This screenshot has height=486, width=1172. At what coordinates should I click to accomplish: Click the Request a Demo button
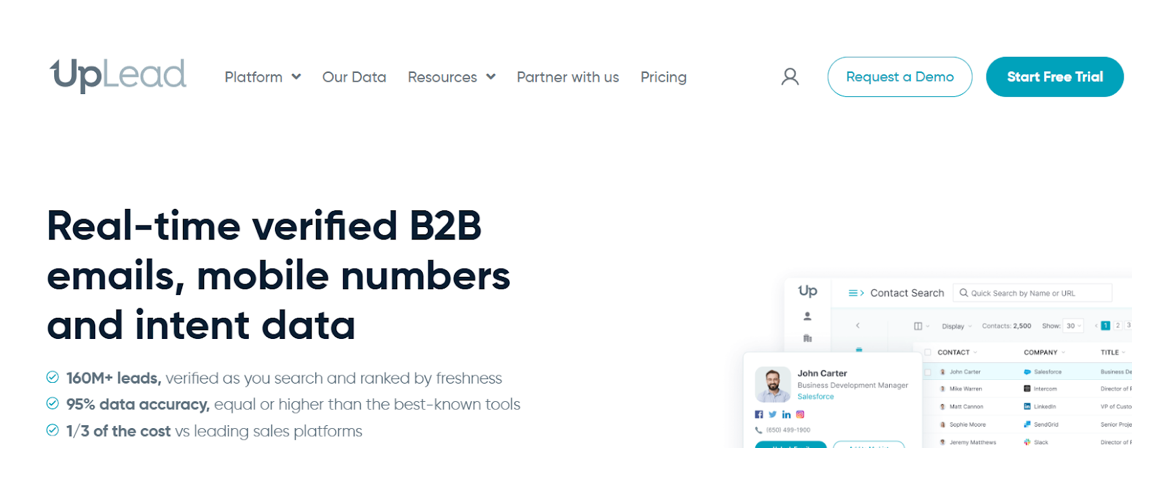click(899, 77)
